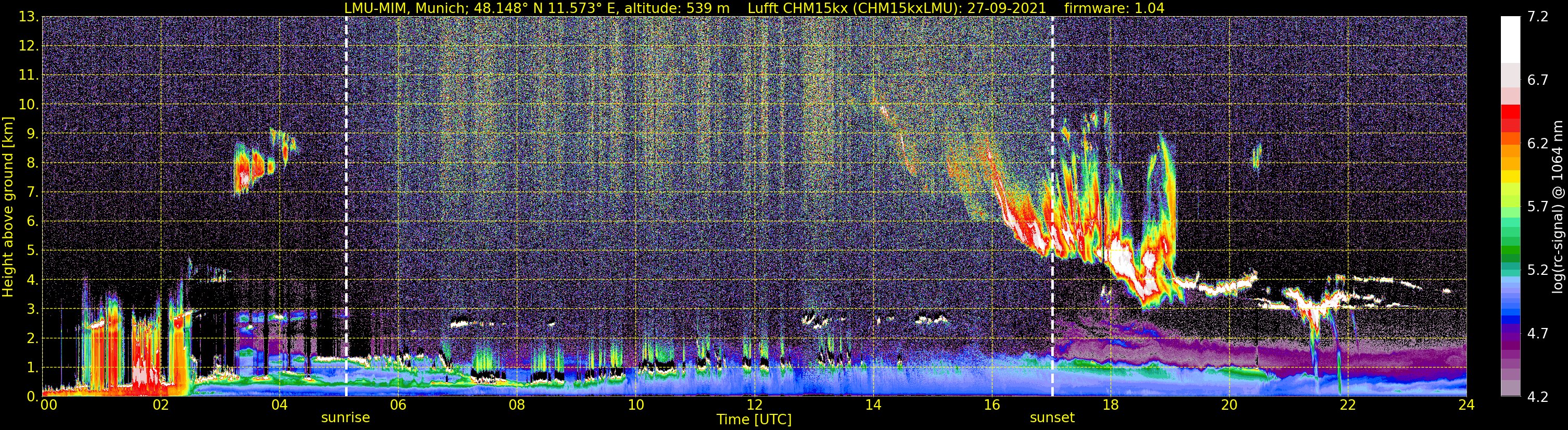The width and height of the screenshot is (1568, 430).
Task: Click the 'firmware: 1.04' text
Action: [1114, 8]
